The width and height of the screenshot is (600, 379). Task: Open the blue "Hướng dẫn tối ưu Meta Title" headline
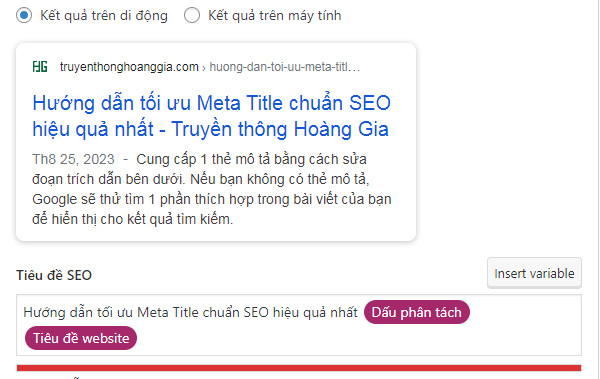pyautogui.click(x=211, y=116)
